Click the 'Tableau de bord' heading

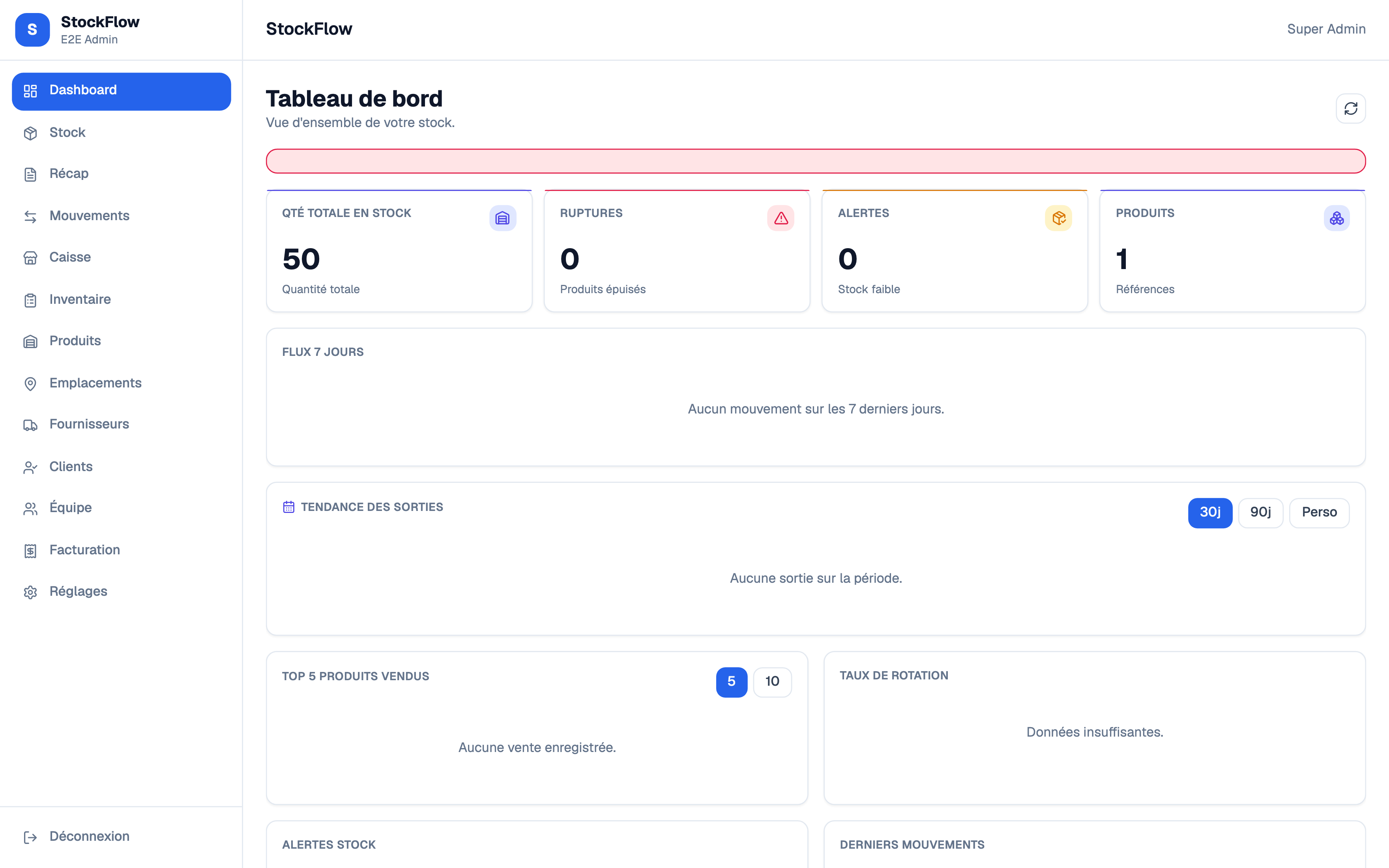coord(354,99)
